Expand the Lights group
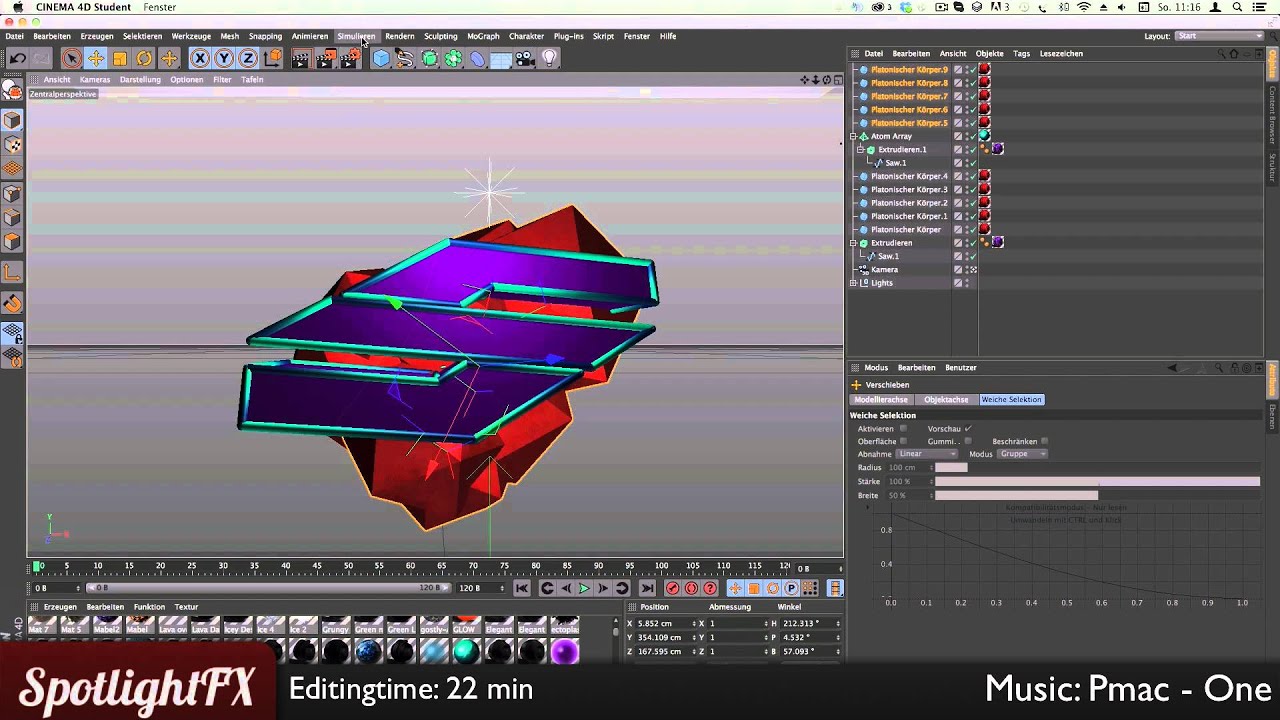Image resolution: width=1280 pixels, height=720 pixels. pos(853,283)
